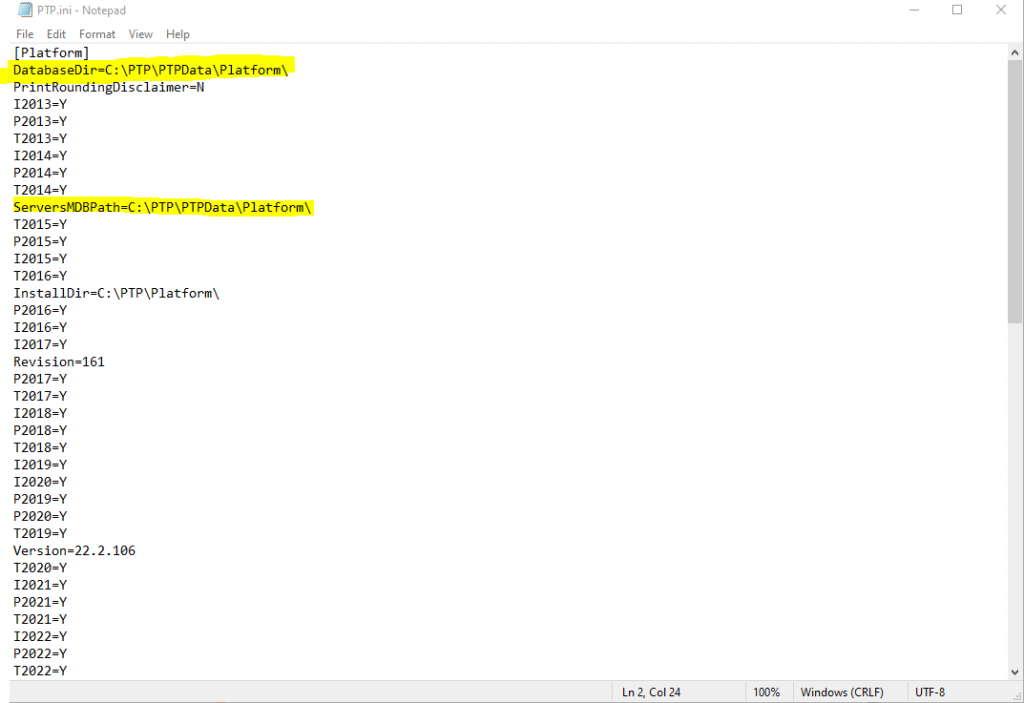Screen dimensions: 1024x703
Task: Click the vertical scrollbar thumb
Action: [x=1015, y=190]
